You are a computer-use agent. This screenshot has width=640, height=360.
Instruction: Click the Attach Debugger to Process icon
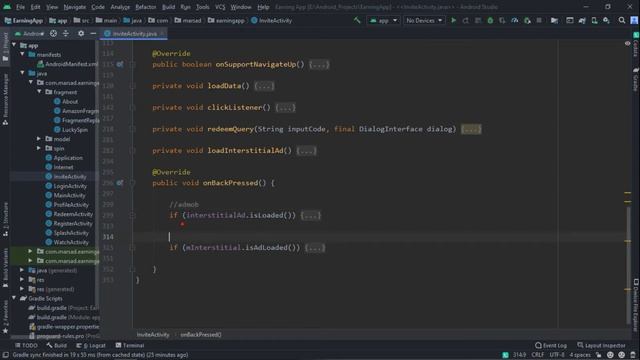[x=527, y=20]
